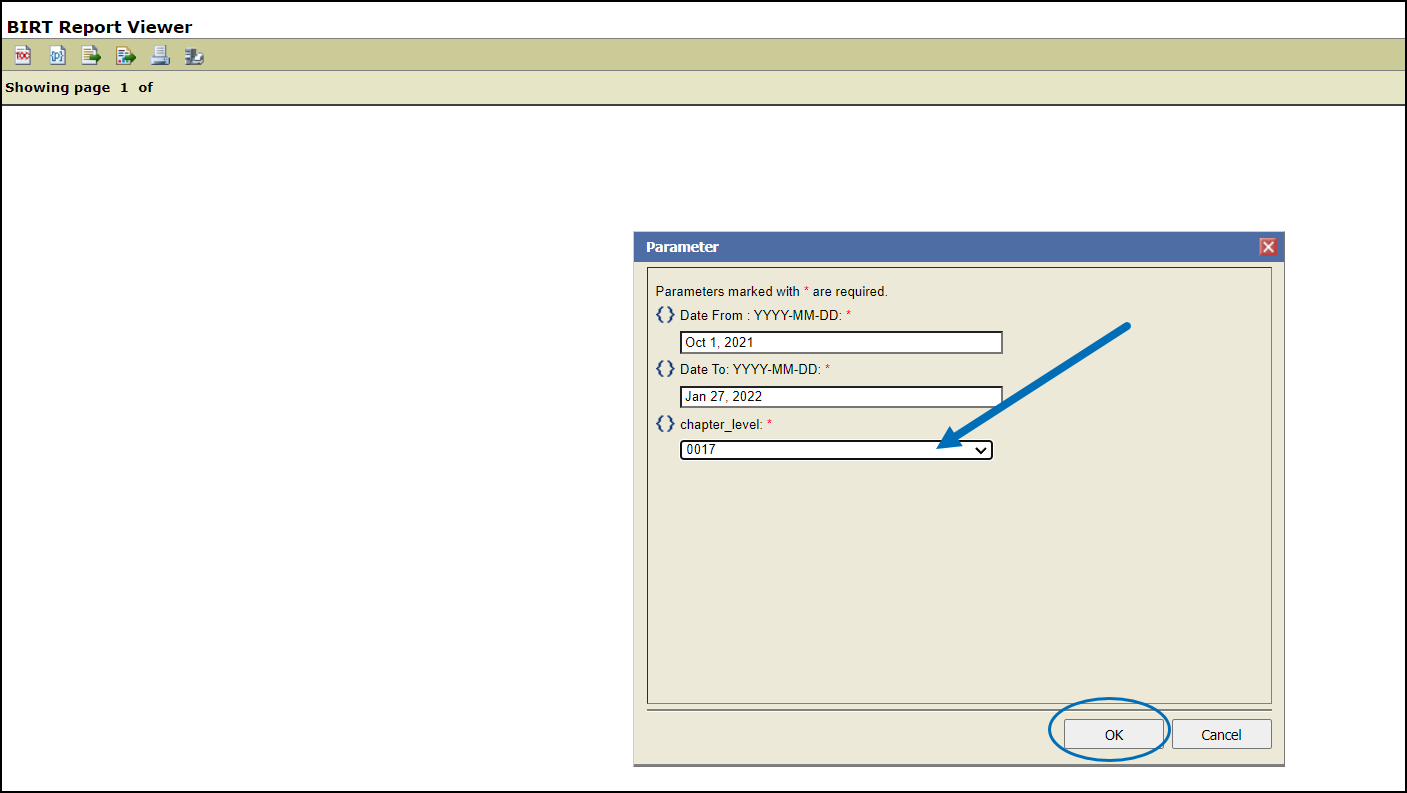Screen dimensions: 1407x793
Task: Click the "Showing page 1 of" status text
Action: click(x=79, y=87)
